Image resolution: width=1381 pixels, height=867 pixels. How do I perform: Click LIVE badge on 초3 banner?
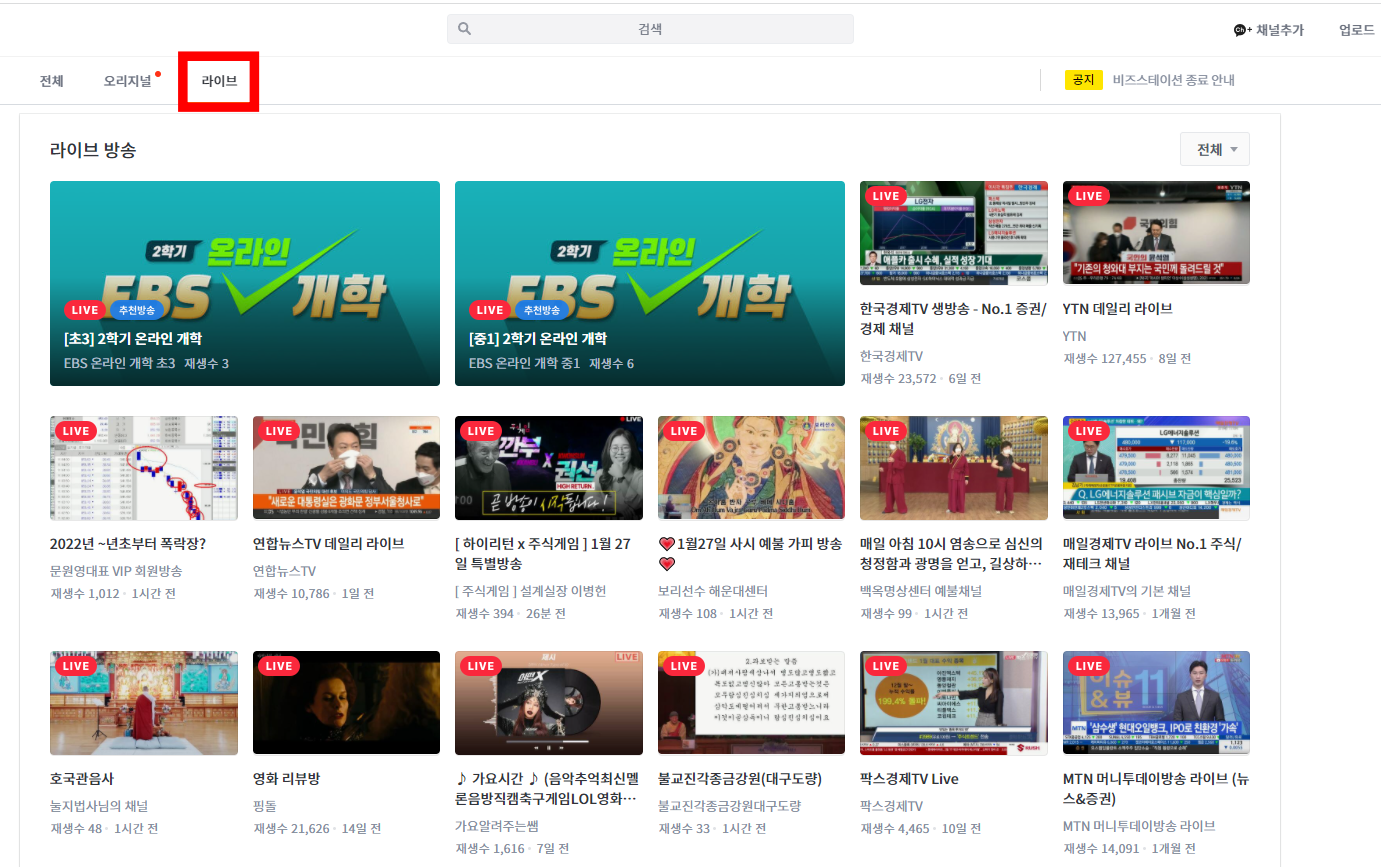(x=85, y=310)
